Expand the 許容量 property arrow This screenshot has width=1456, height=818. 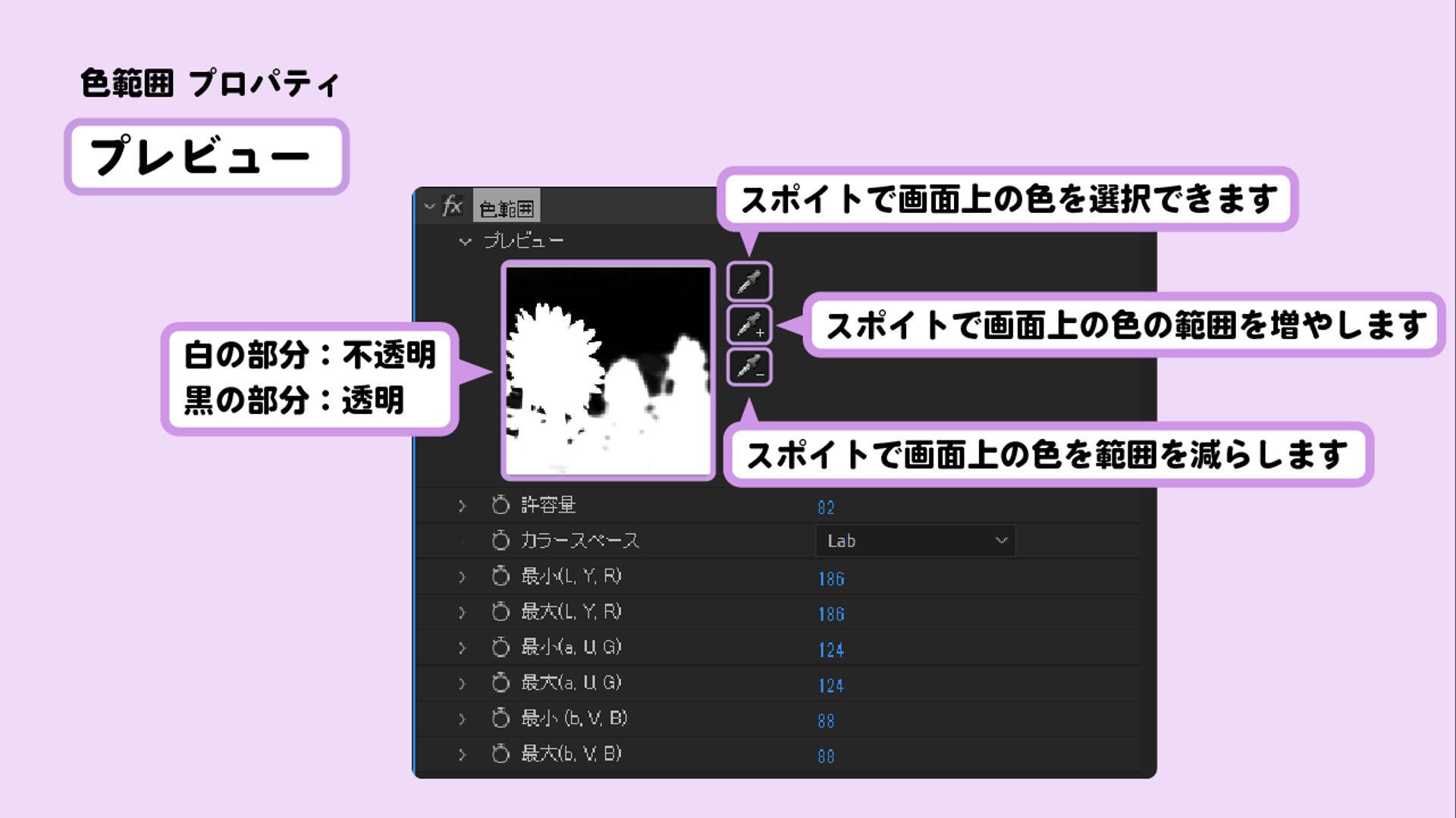462,506
